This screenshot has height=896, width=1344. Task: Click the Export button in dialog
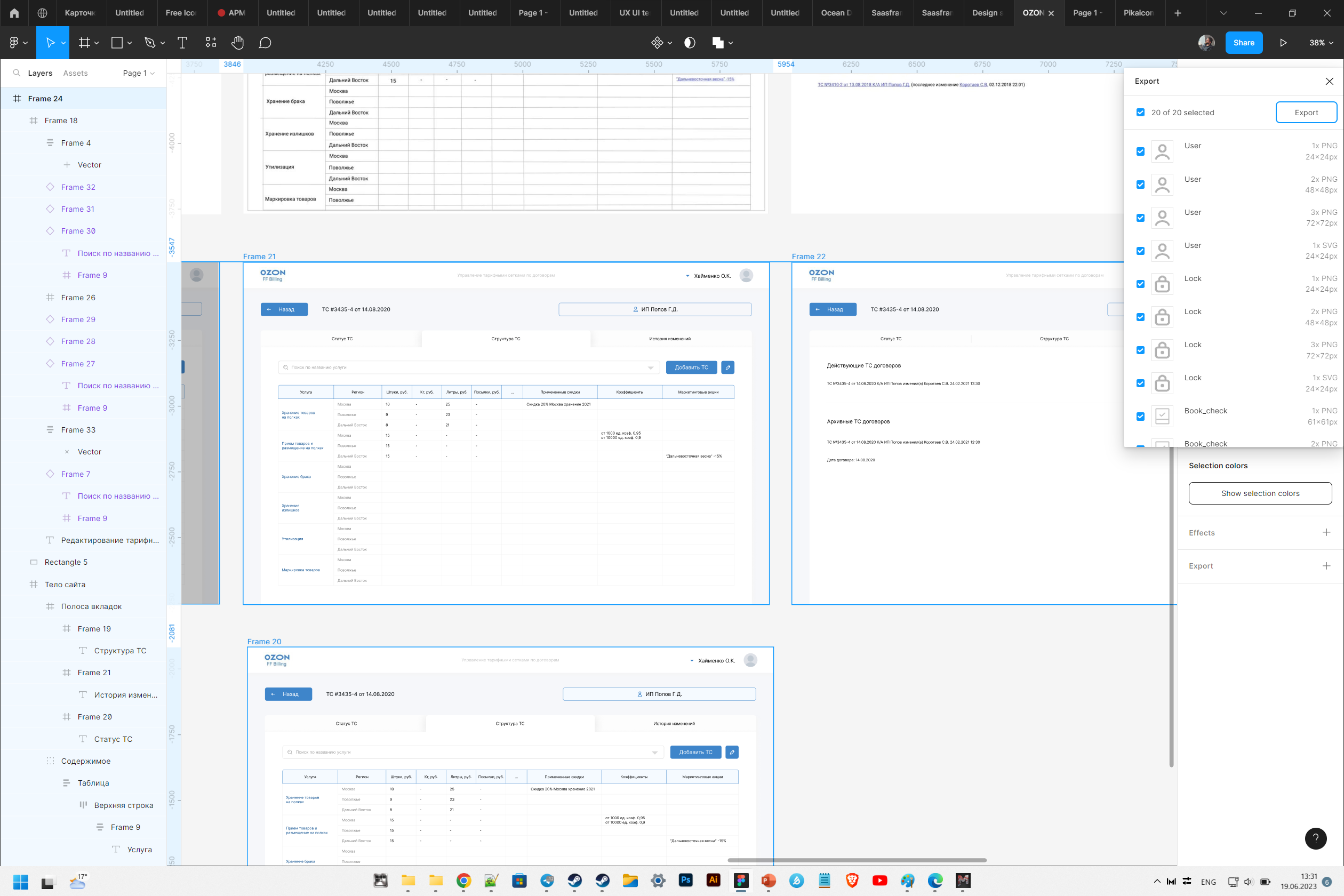tap(1306, 113)
